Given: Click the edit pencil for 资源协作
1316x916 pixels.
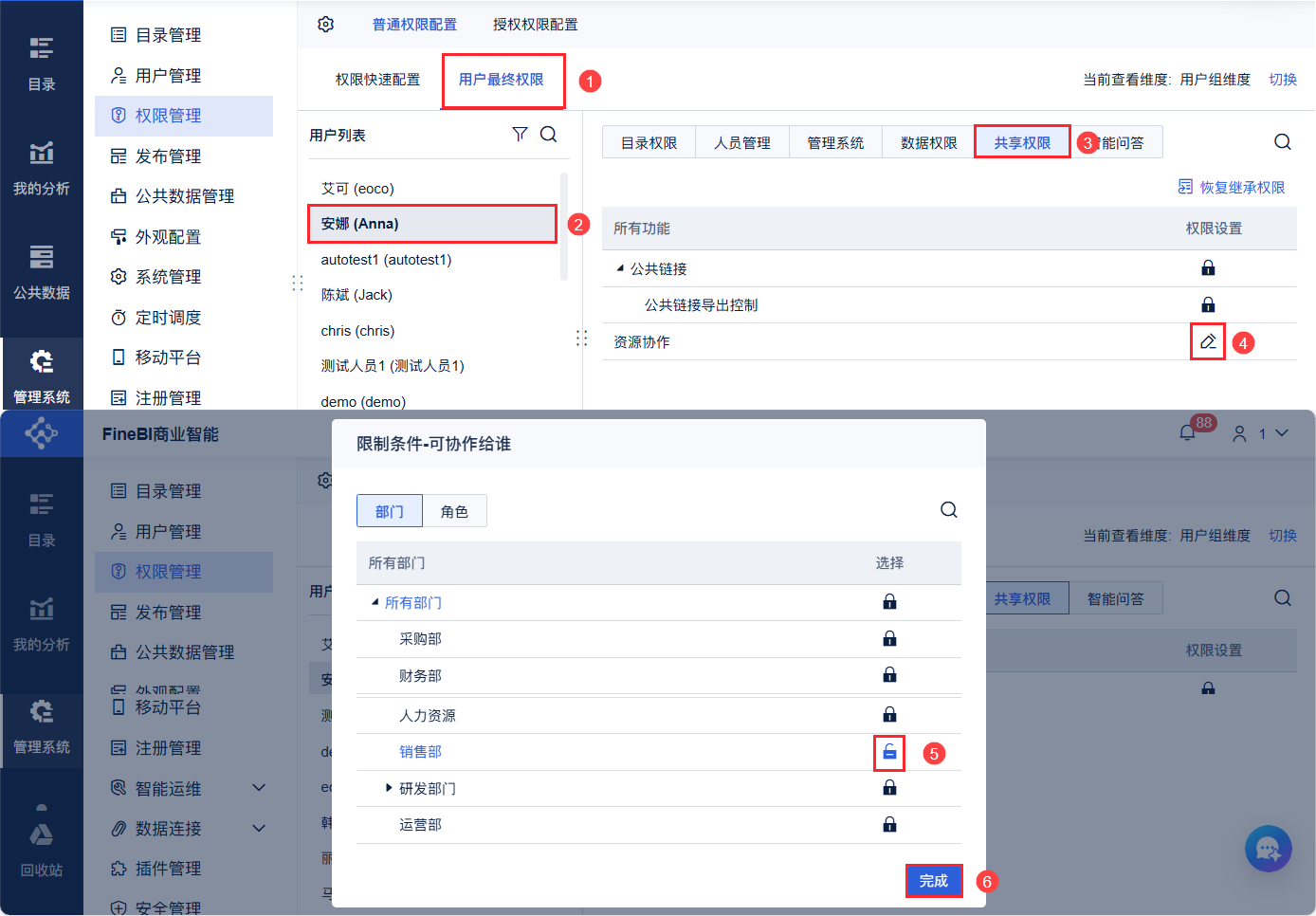Looking at the screenshot, I should (1208, 341).
